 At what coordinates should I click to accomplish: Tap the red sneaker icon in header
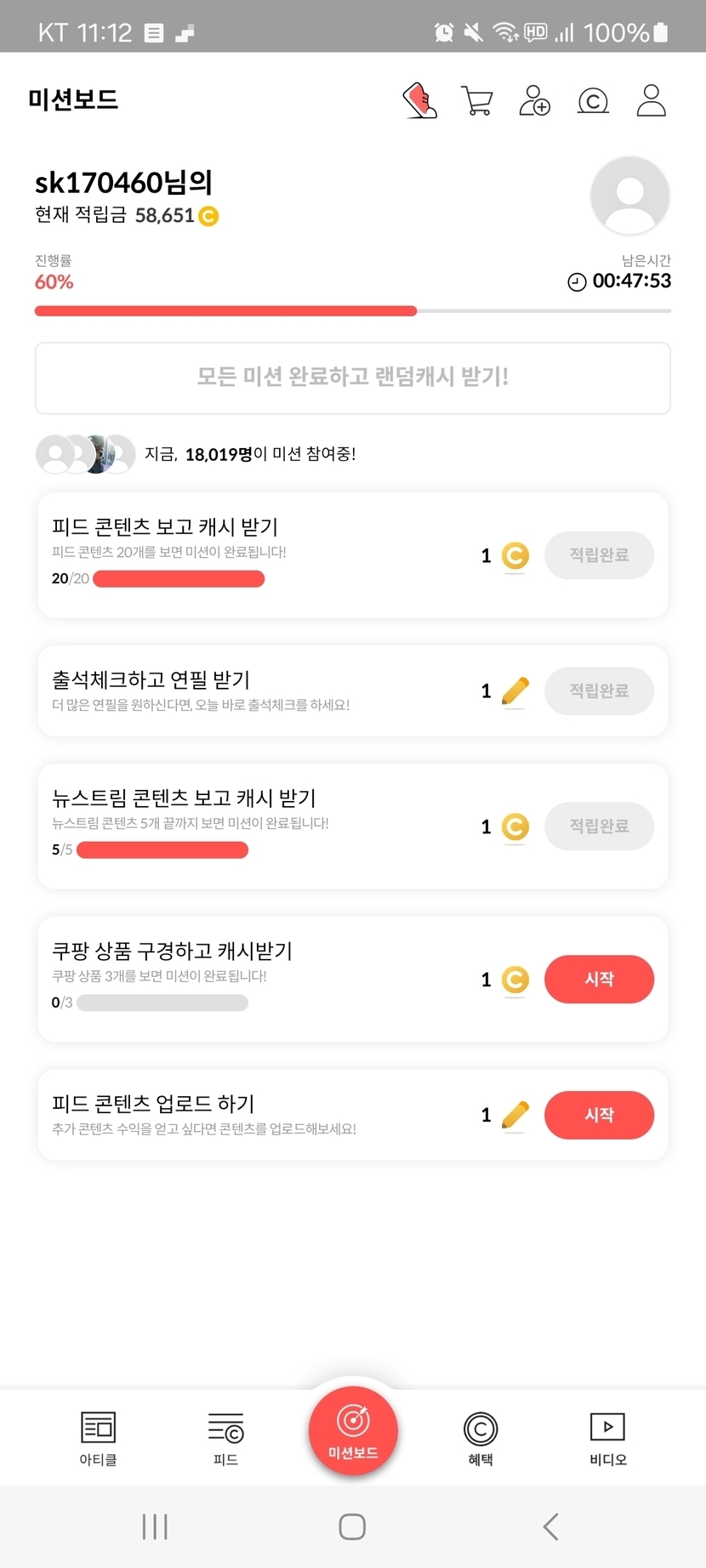point(419,100)
